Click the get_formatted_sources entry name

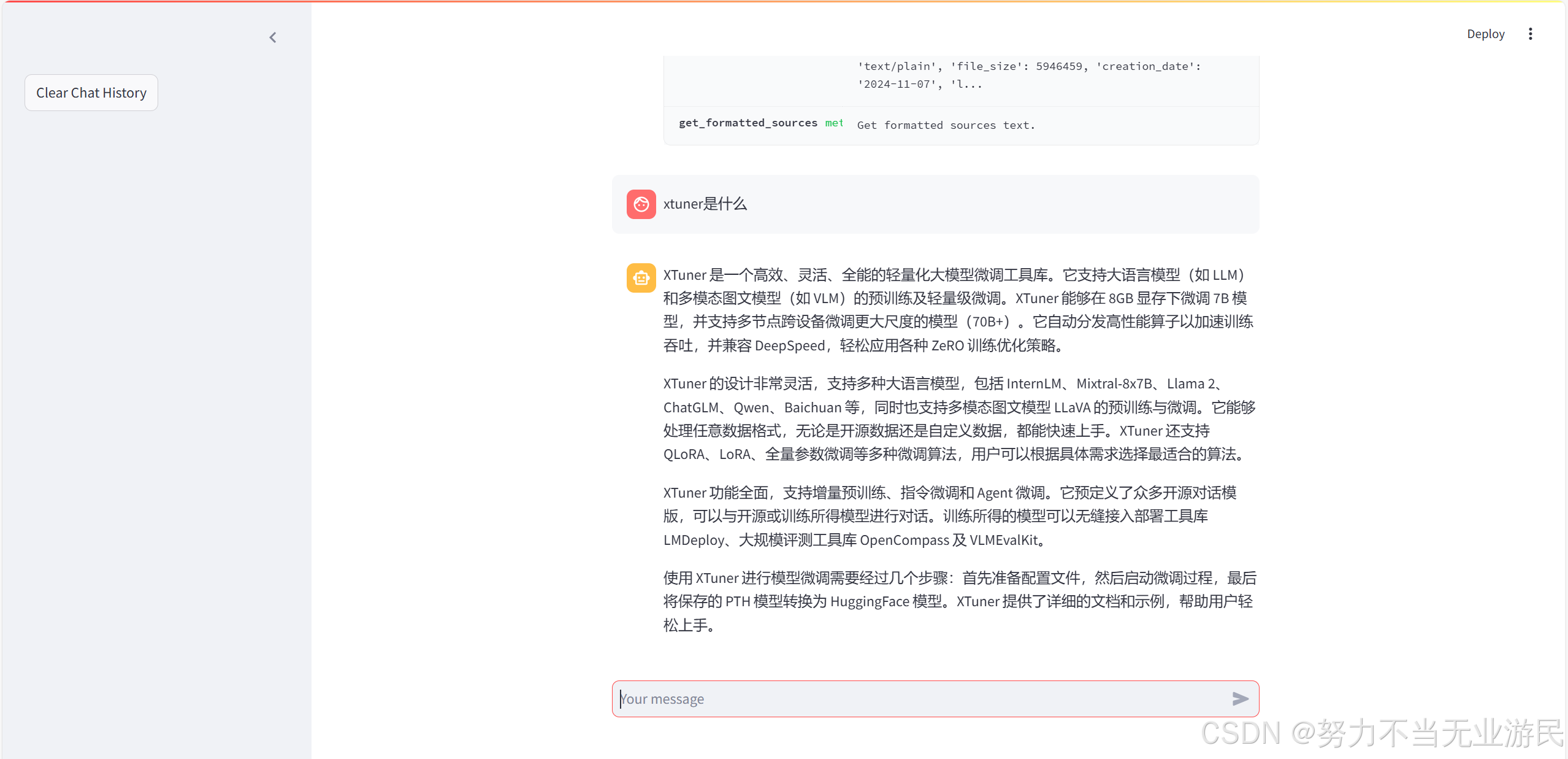pyautogui.click(x=748, y=123)
